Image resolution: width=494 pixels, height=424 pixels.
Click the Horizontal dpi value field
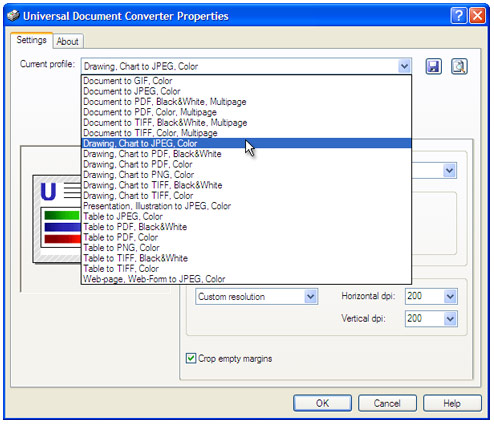point(424,296)
